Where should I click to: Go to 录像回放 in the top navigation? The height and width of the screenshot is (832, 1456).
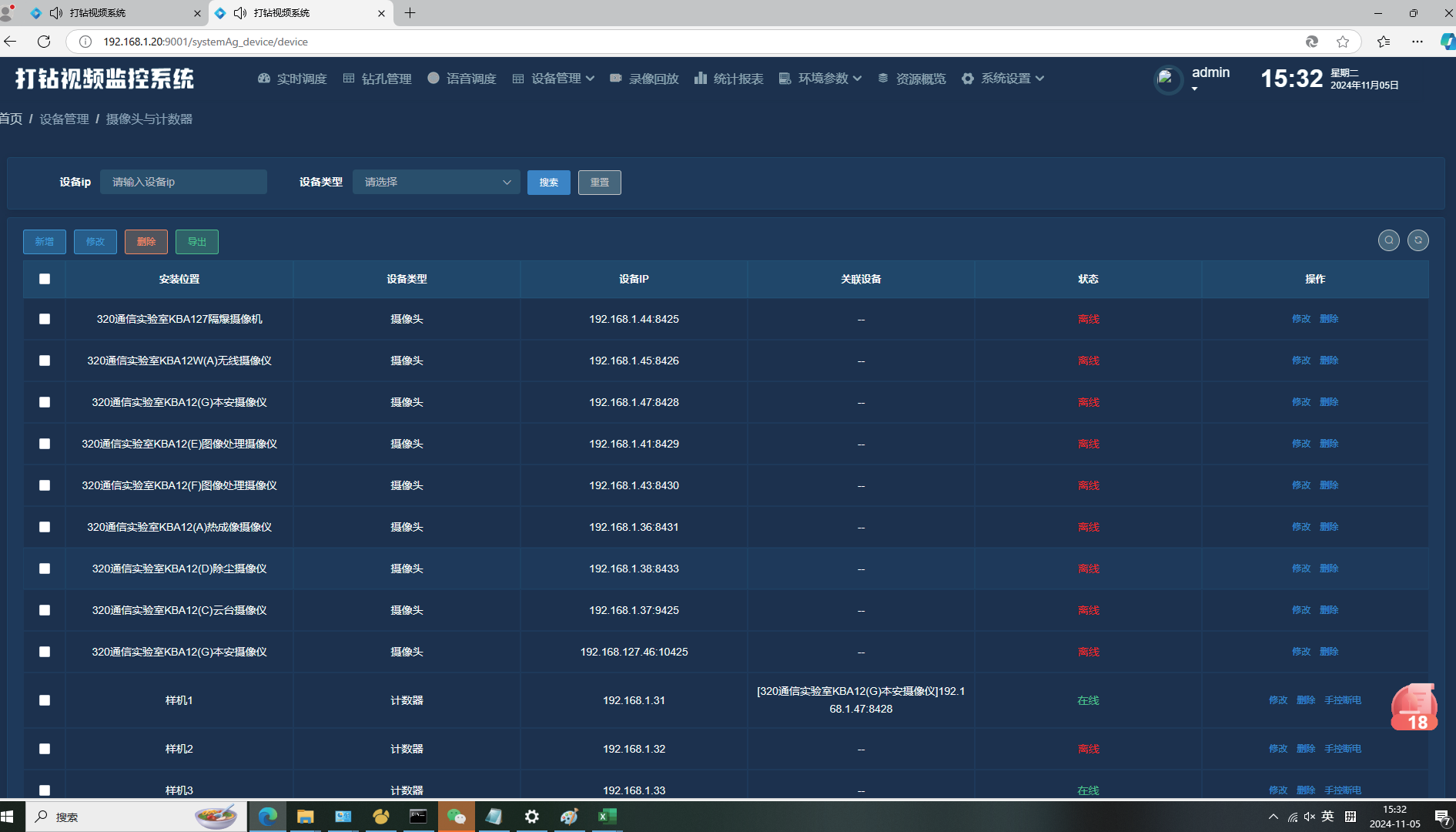pyautogui.click(x=644, y=79)
